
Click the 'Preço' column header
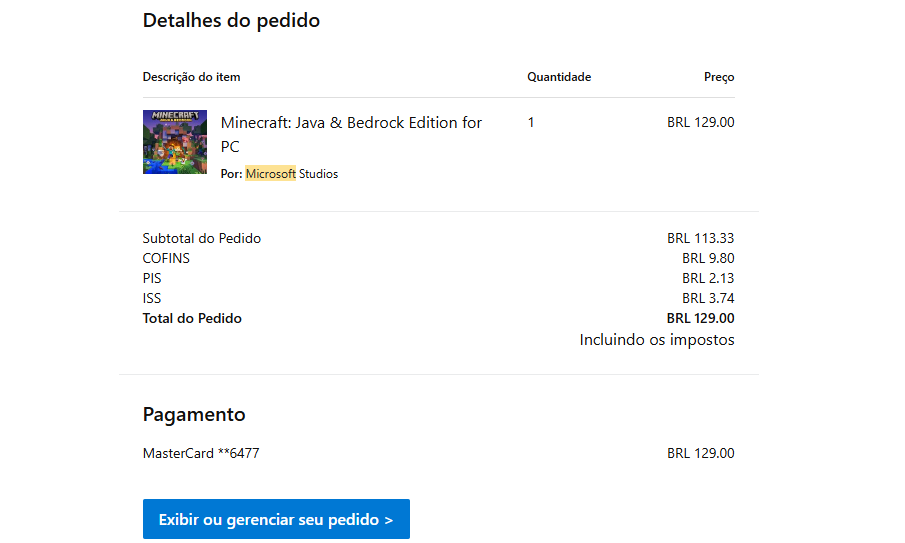pyautogui.click(x=718, y=77)
